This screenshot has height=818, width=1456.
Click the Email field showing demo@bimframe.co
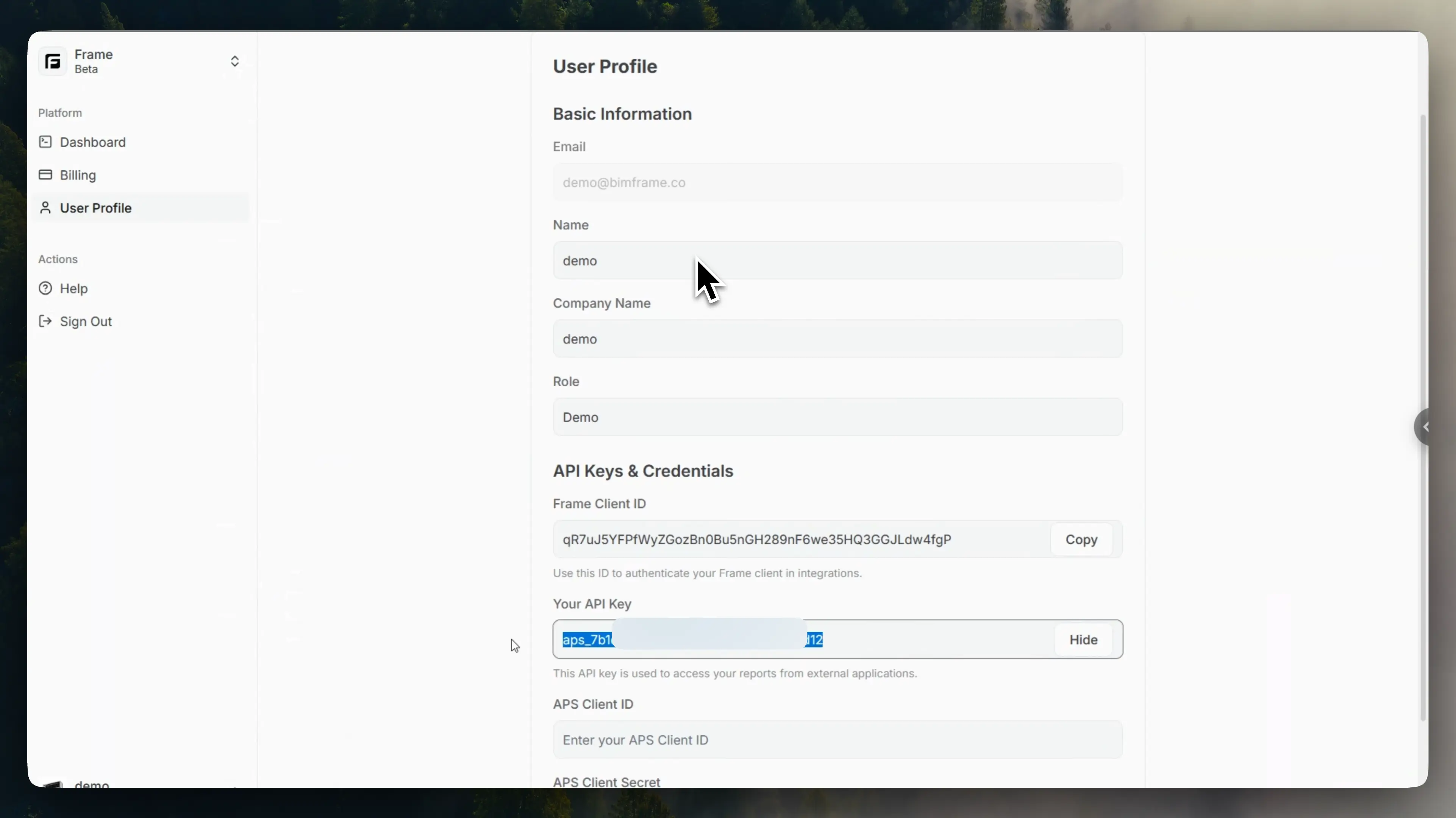[x=837, y=182]
